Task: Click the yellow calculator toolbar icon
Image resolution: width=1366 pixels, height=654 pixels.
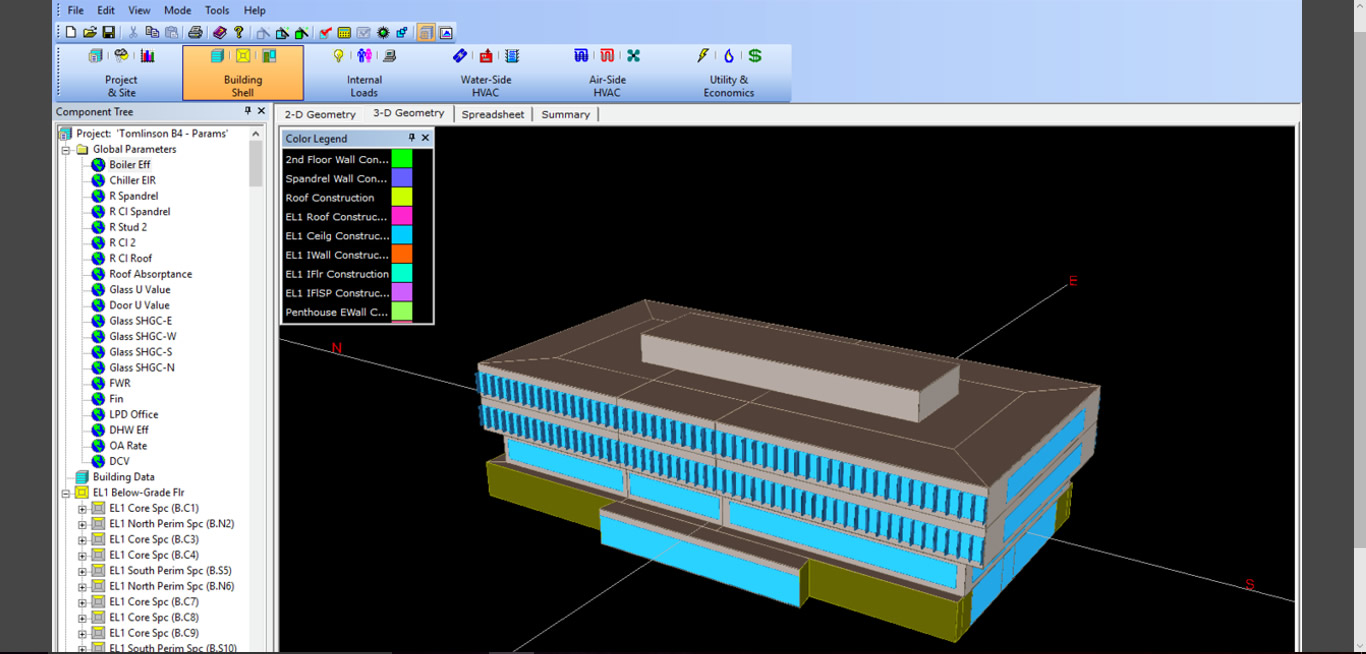Action: (x=344, y=32)
